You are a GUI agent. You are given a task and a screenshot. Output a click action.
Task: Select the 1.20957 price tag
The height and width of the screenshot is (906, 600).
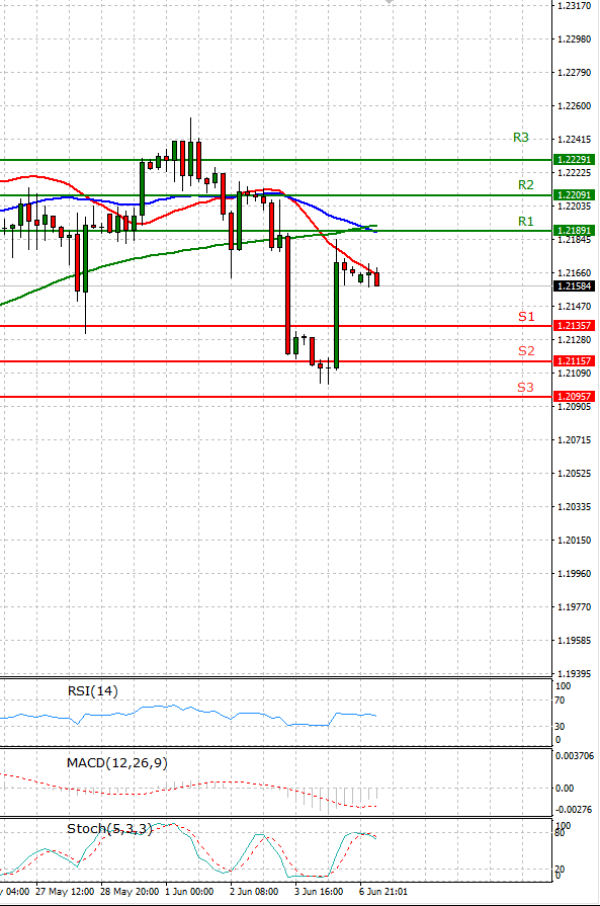573,396
